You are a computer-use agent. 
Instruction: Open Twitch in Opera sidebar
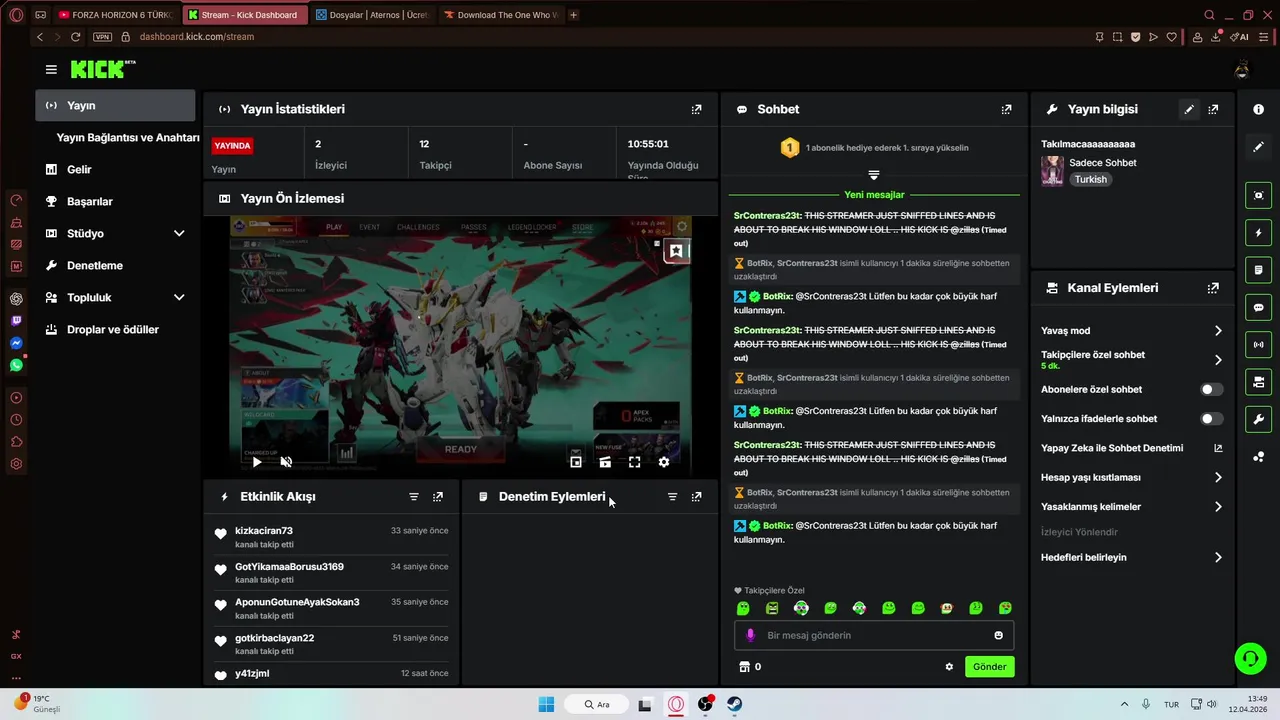click(x=16, y=321)
